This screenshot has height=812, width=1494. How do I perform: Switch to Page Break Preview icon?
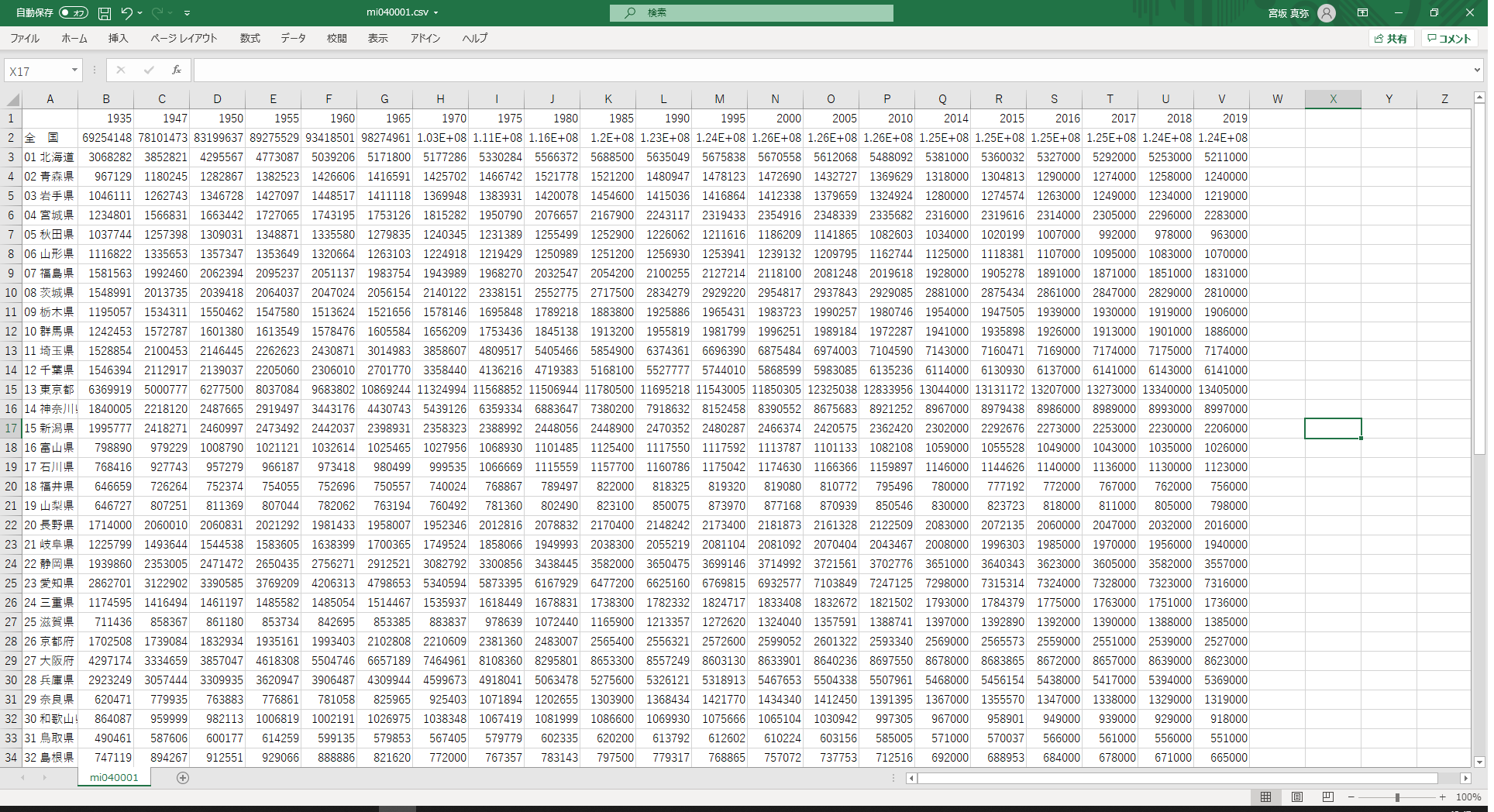(1328, 797)
